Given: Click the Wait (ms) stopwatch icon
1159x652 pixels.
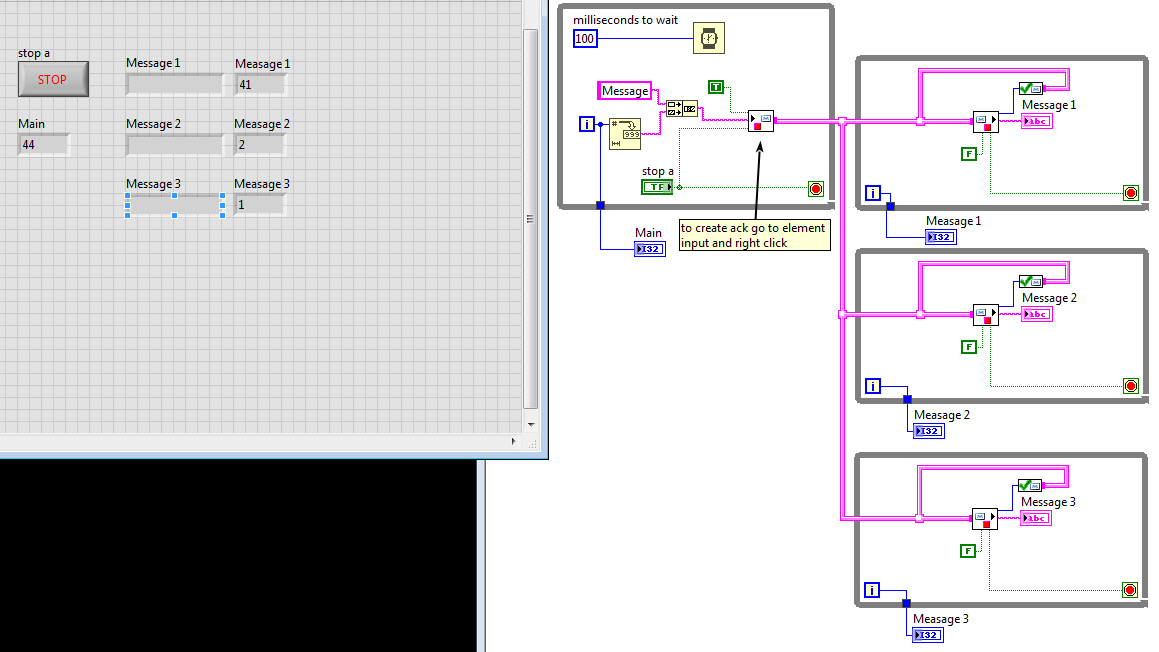Looking at the screenshot, I should [709, 39].
